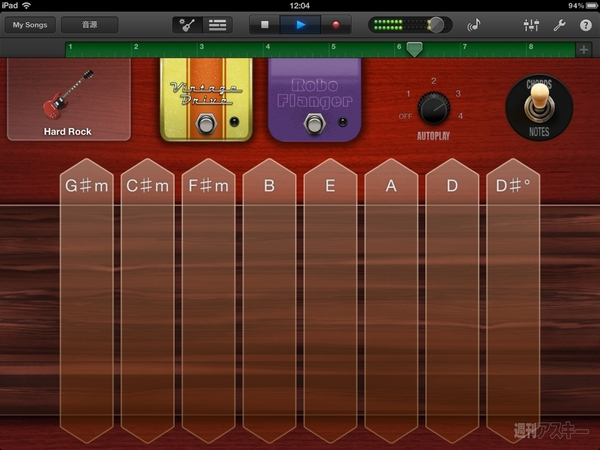600x450 pixels.
Task: Tap the D#° diminished chord strip
Action: point(513,300)
